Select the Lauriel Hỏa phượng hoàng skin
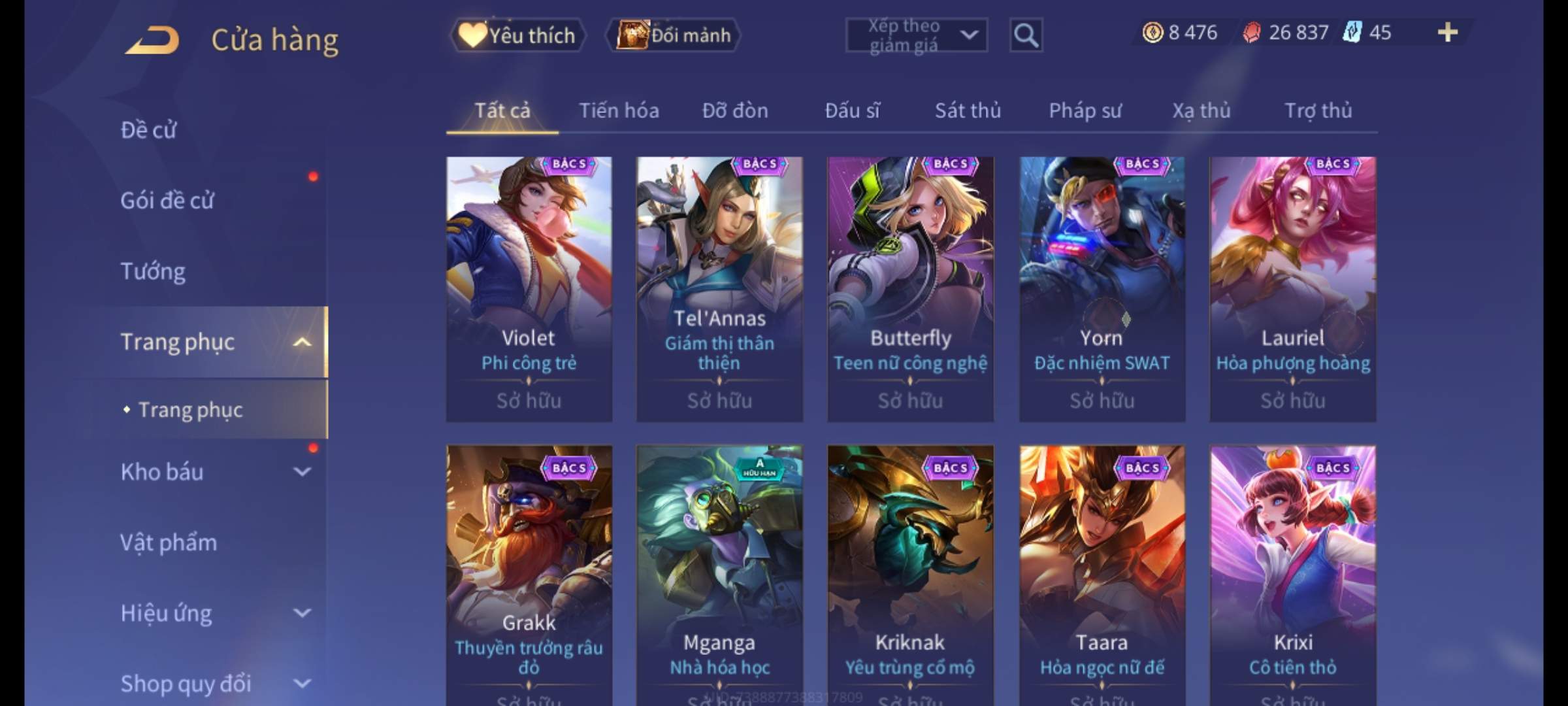This screenshot has width=1568, height=706. pyautogui.click(x=1293, y=289)
